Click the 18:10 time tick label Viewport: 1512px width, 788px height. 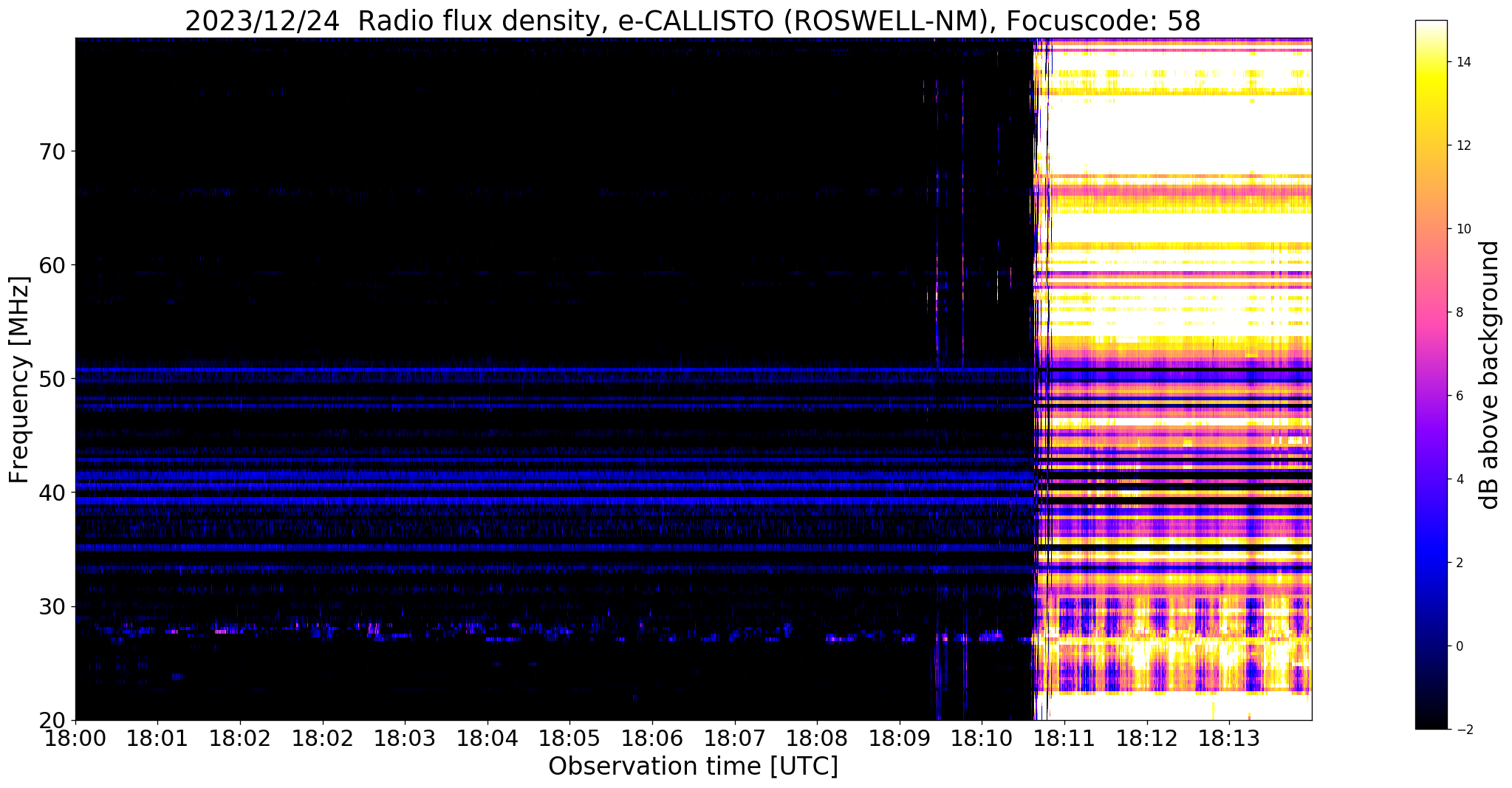coord(982,738)
